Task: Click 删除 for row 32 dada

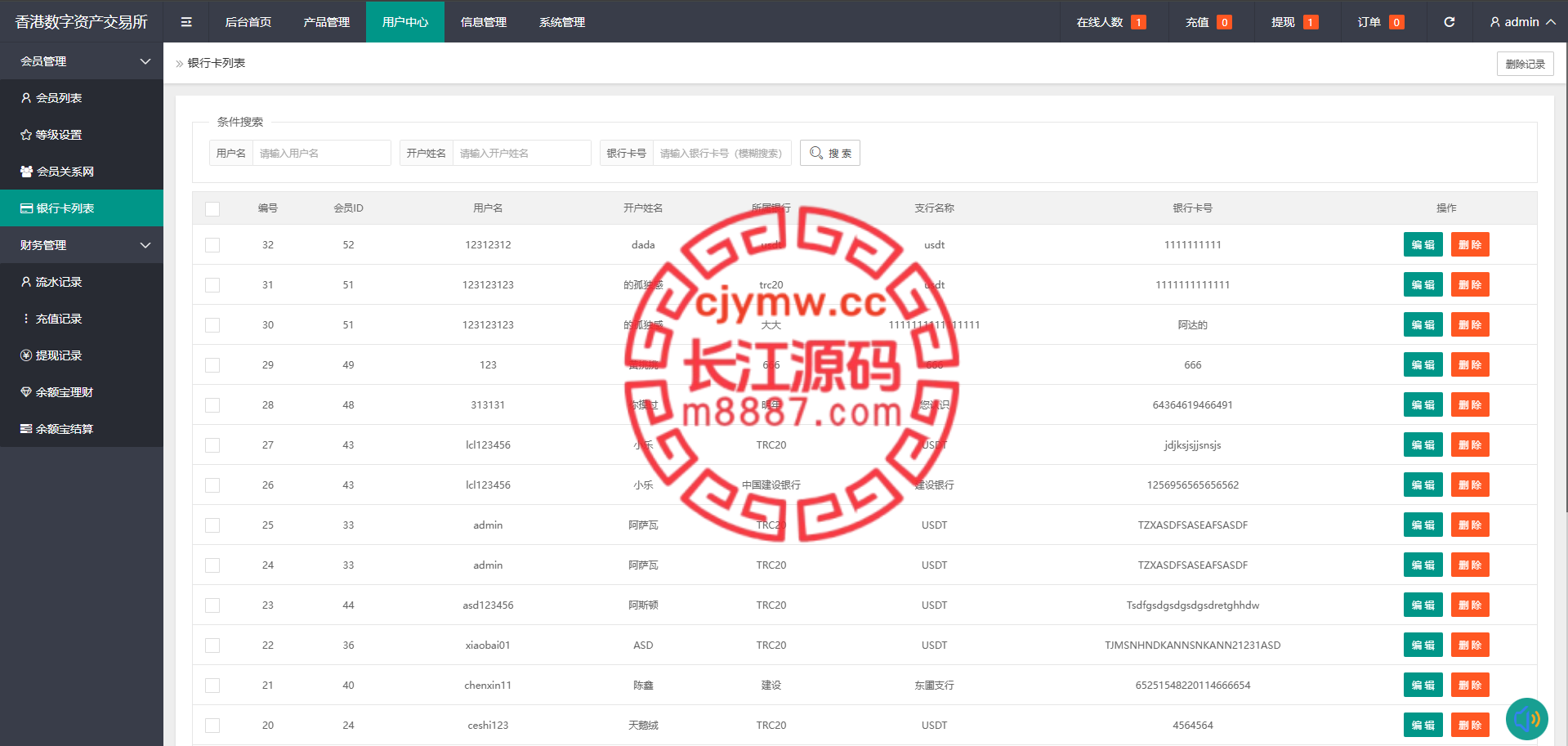Action: coord(1470,245)
